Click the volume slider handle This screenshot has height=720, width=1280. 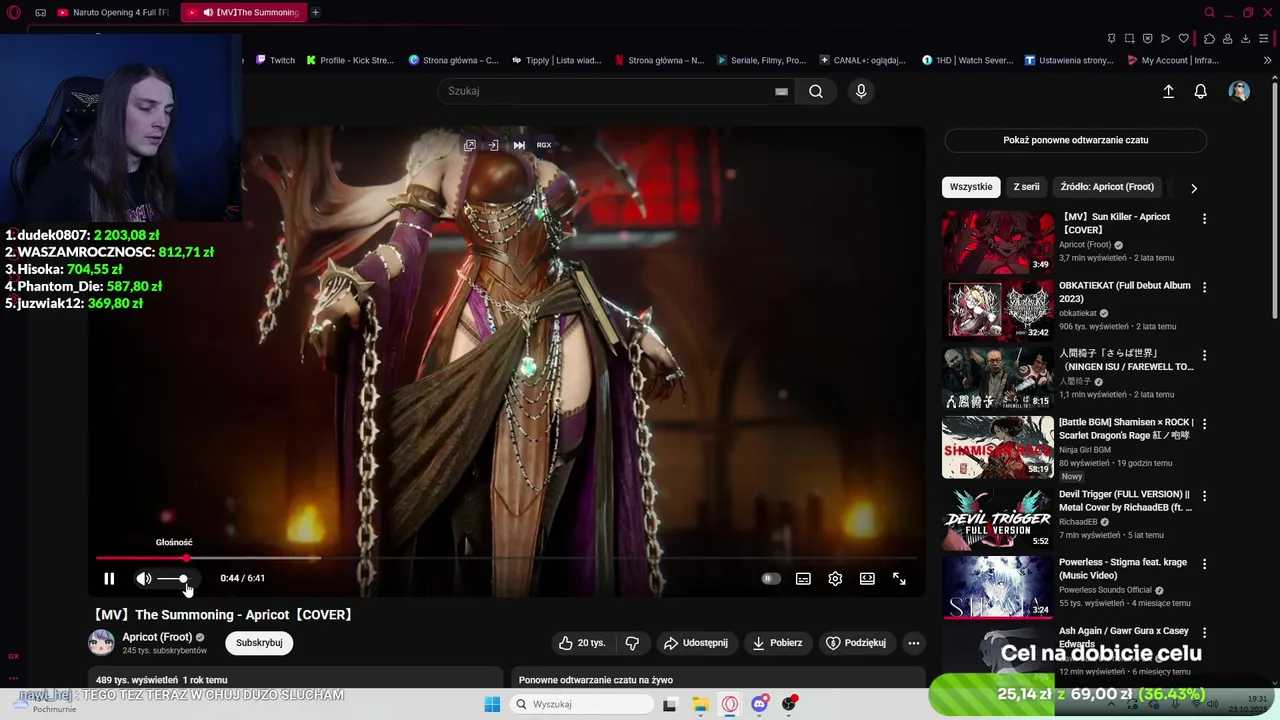[183, 578]
